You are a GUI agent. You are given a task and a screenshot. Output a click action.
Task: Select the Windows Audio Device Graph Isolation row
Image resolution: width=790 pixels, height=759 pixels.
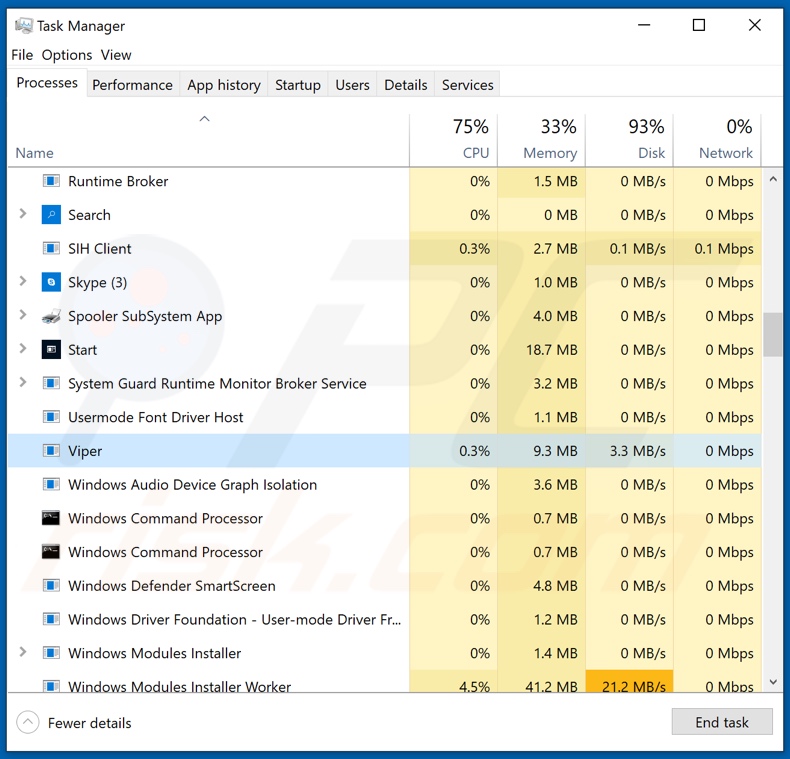384,484
